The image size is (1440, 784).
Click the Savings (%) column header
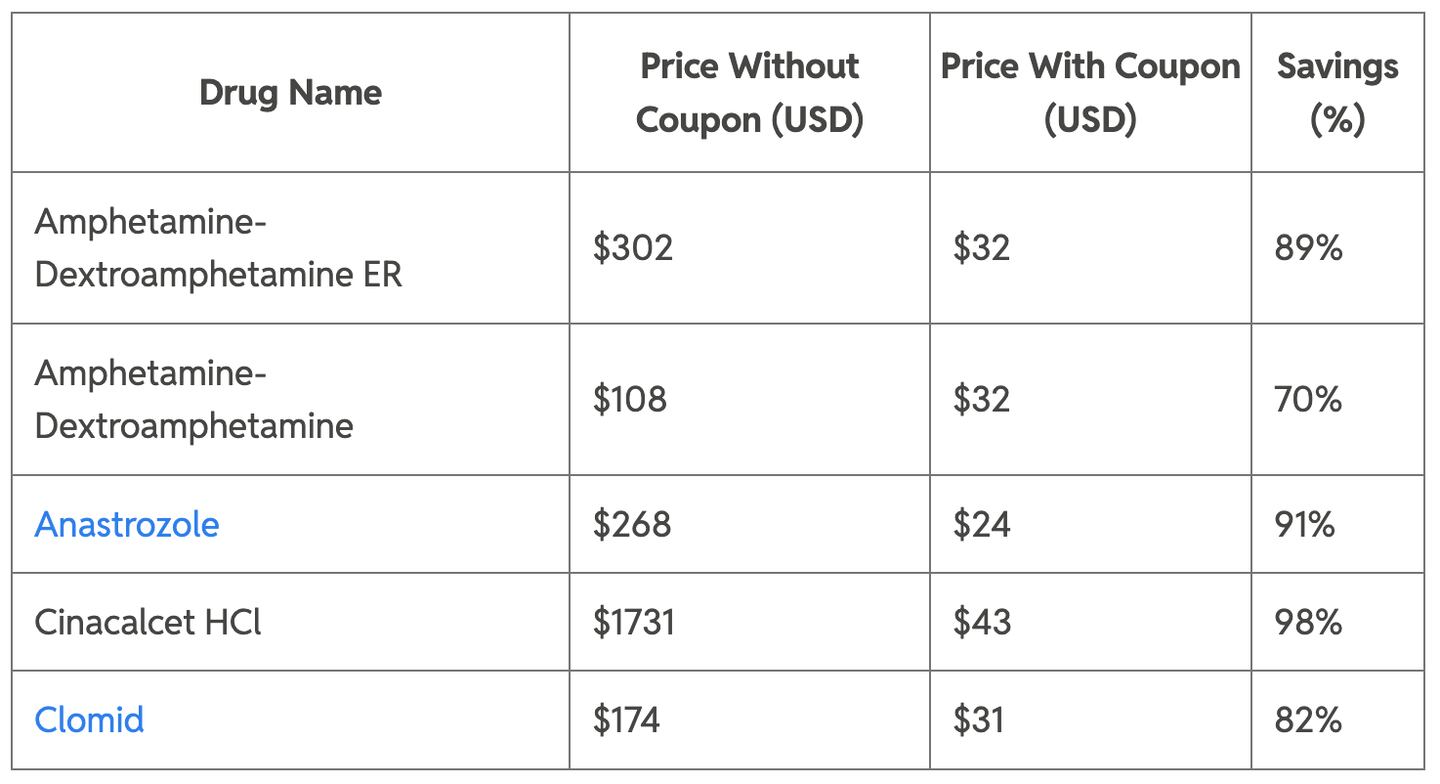(1337, 93)
